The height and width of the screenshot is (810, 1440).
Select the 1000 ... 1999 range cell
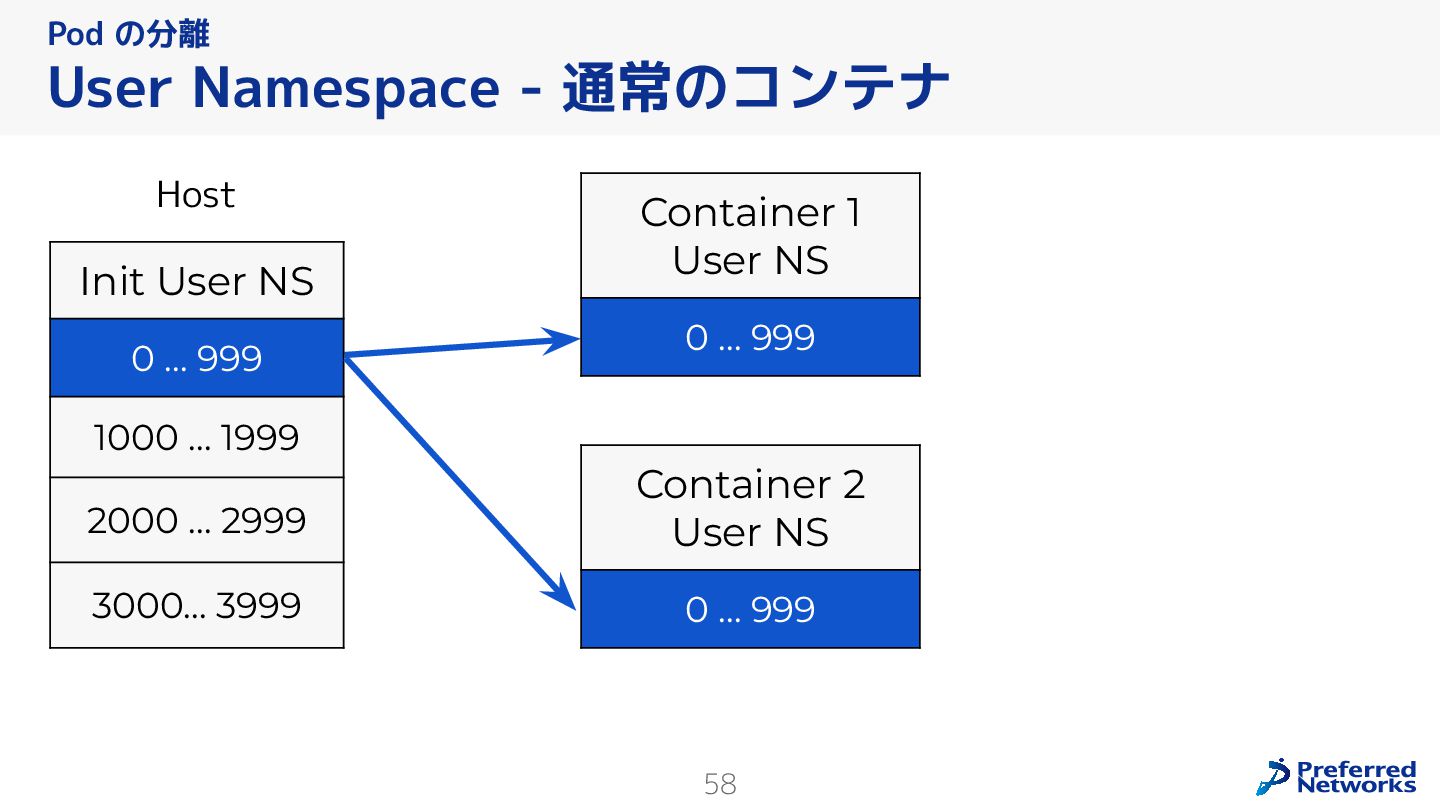(x=197, y=437)
